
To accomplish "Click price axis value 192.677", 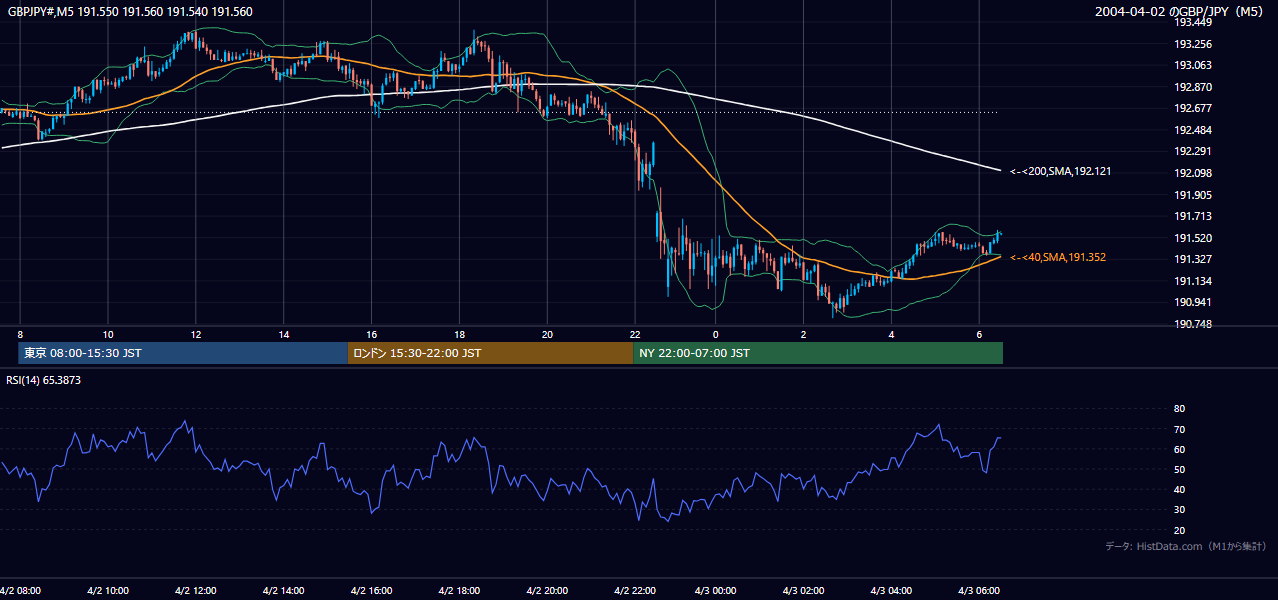I will point(1192,108).
